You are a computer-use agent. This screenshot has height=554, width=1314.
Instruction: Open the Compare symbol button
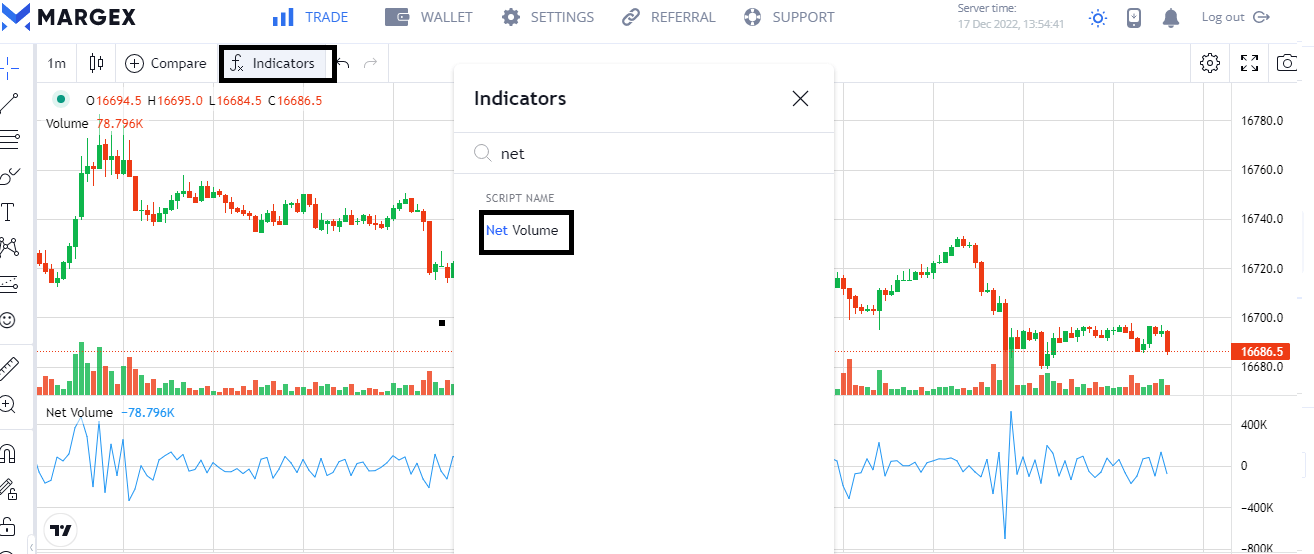166,63
